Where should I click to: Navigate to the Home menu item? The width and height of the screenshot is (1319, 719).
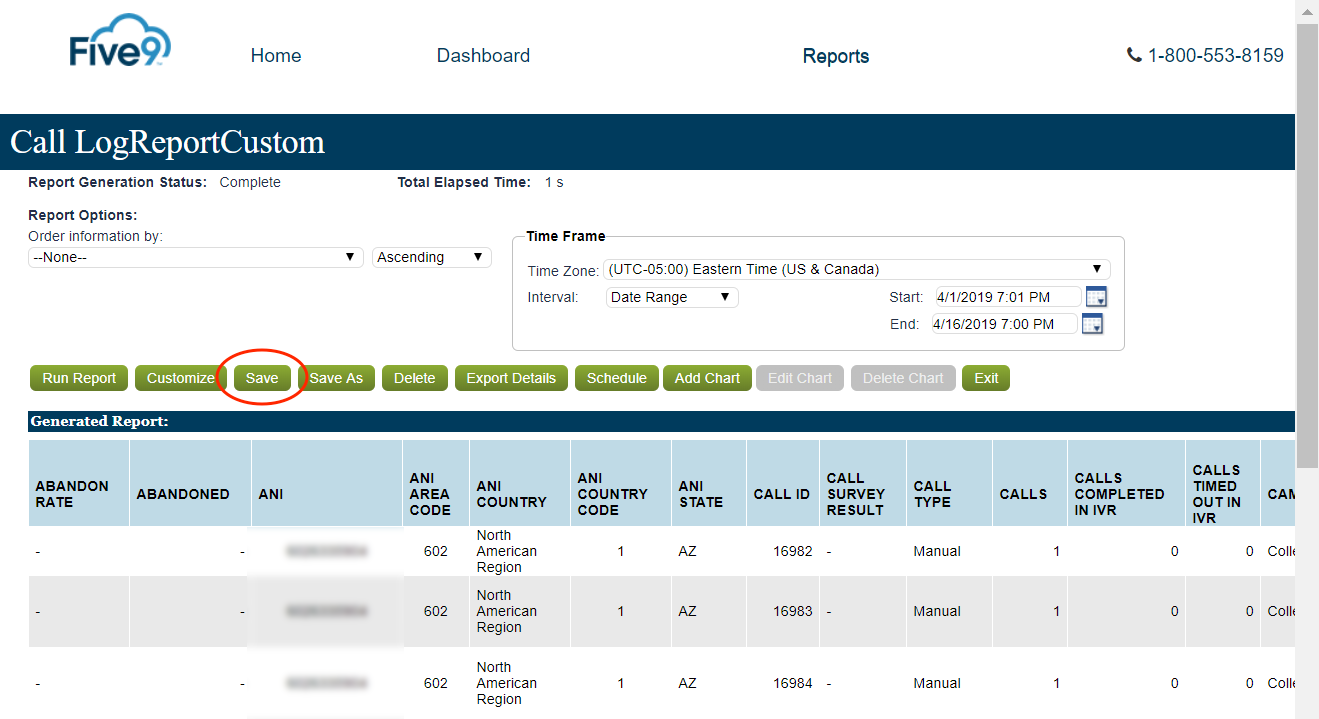[275, 55]
